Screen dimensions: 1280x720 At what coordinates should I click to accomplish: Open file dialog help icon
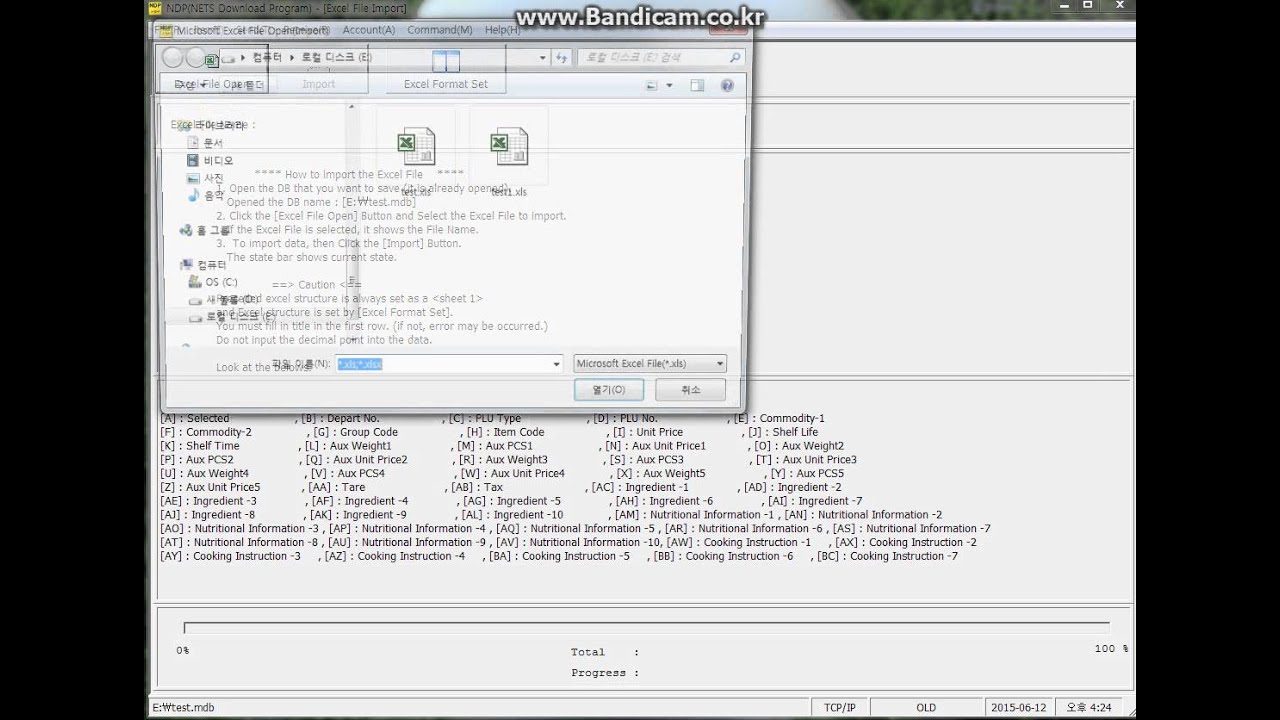pyautogui.click(x=728, y=86)
